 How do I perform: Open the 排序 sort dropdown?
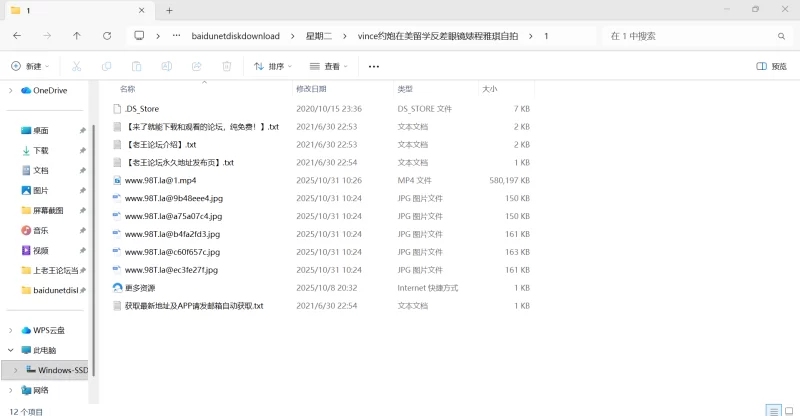pyautogui.click(x=272, y=66)
